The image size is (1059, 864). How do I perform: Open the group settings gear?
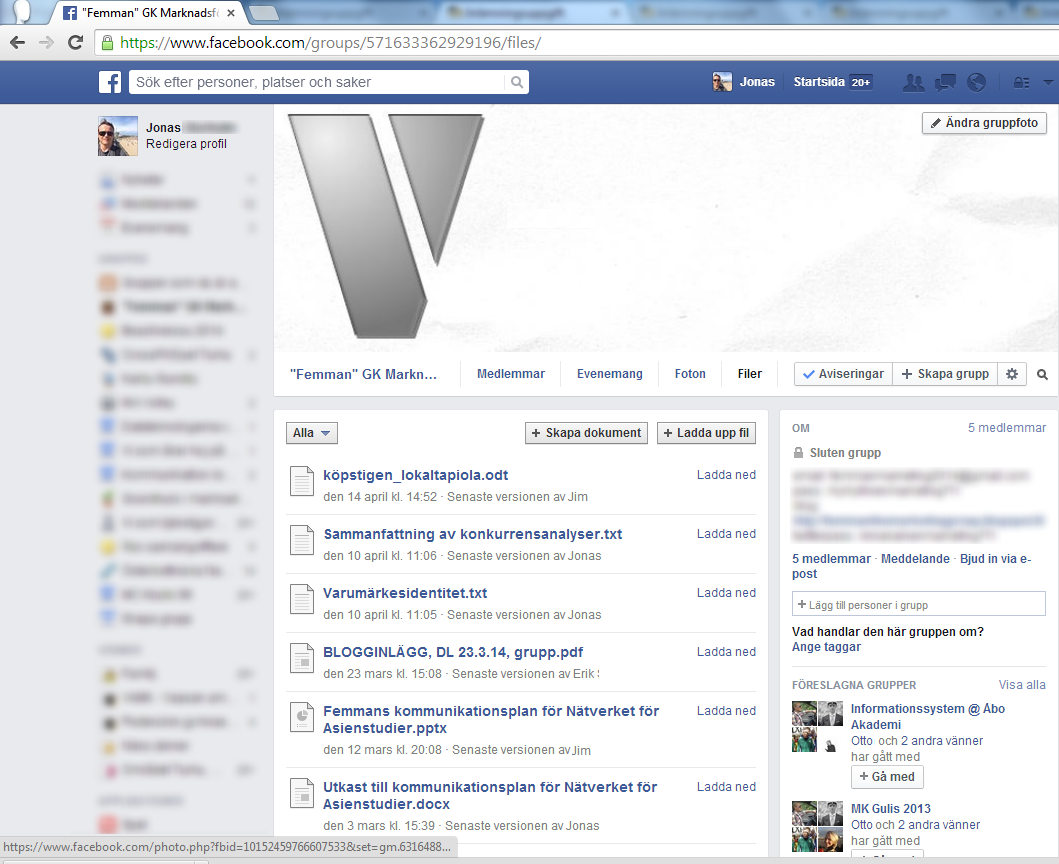(1012, 374)
